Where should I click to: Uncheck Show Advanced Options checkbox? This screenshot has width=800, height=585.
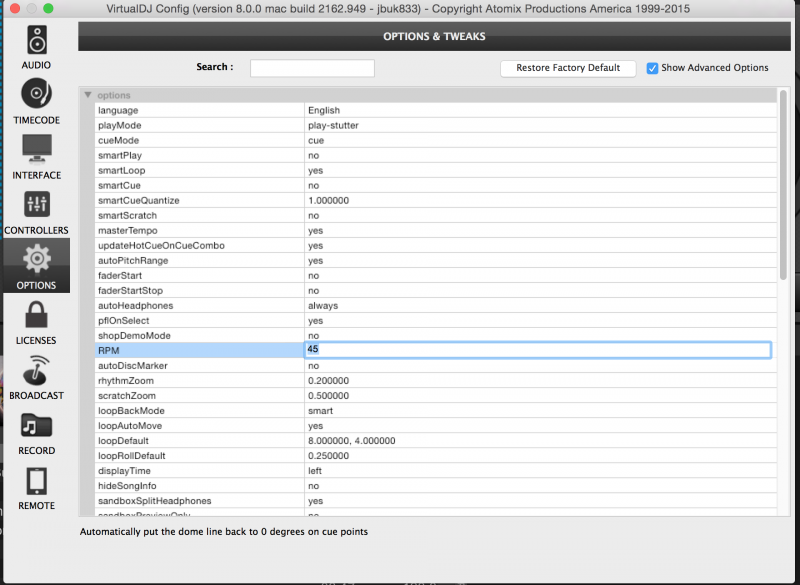[653, 68]
